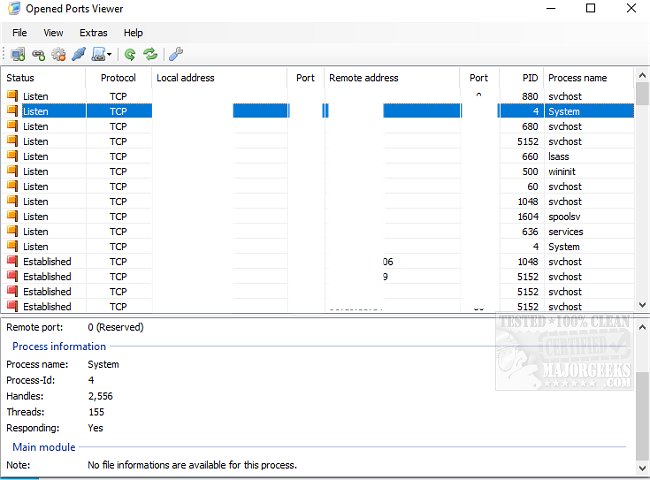Open settings with the wrench icon
The image size is (650, 480).
[x=177, y=54]
